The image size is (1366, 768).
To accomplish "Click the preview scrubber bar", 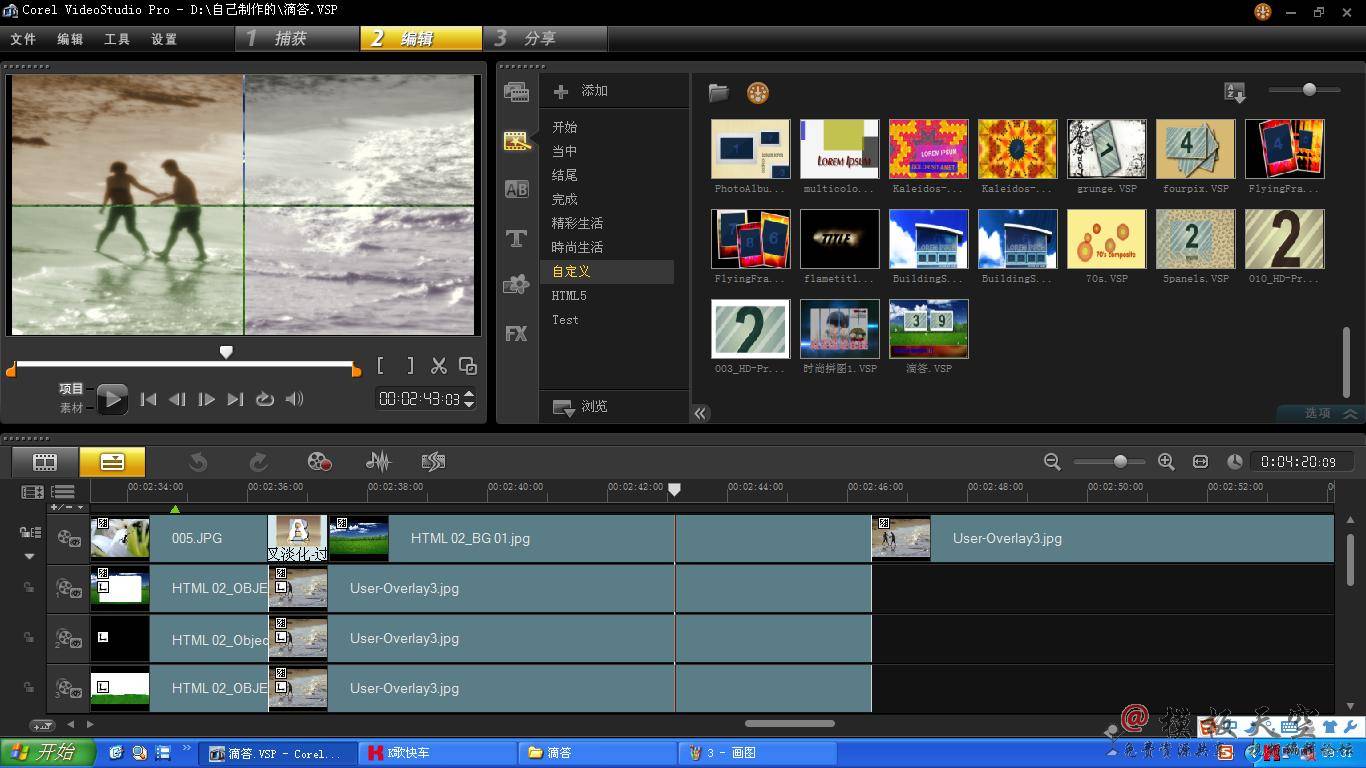I will [x=184, y=364].
